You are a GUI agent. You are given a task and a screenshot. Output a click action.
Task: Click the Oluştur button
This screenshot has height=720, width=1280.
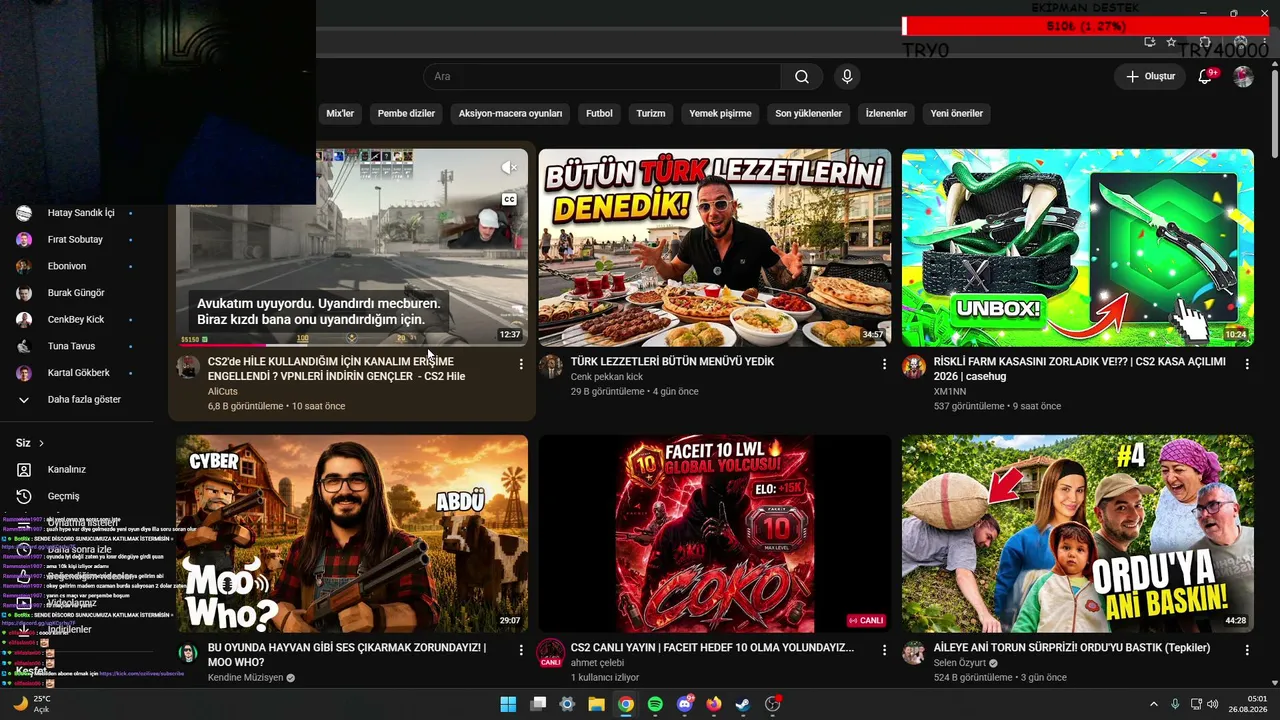tap(1150, 77)
